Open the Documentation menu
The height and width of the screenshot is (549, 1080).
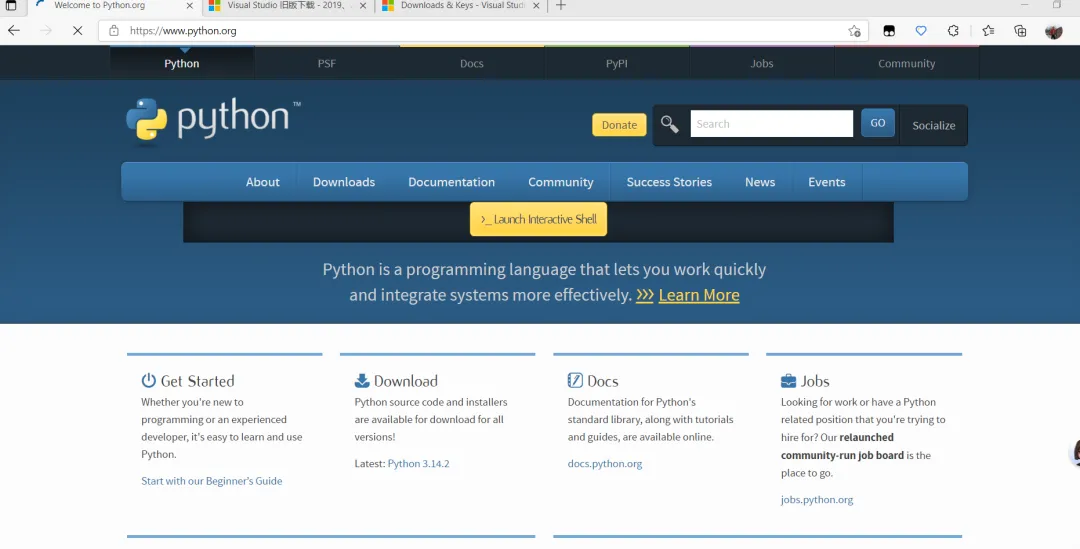[x=451, y=182]
